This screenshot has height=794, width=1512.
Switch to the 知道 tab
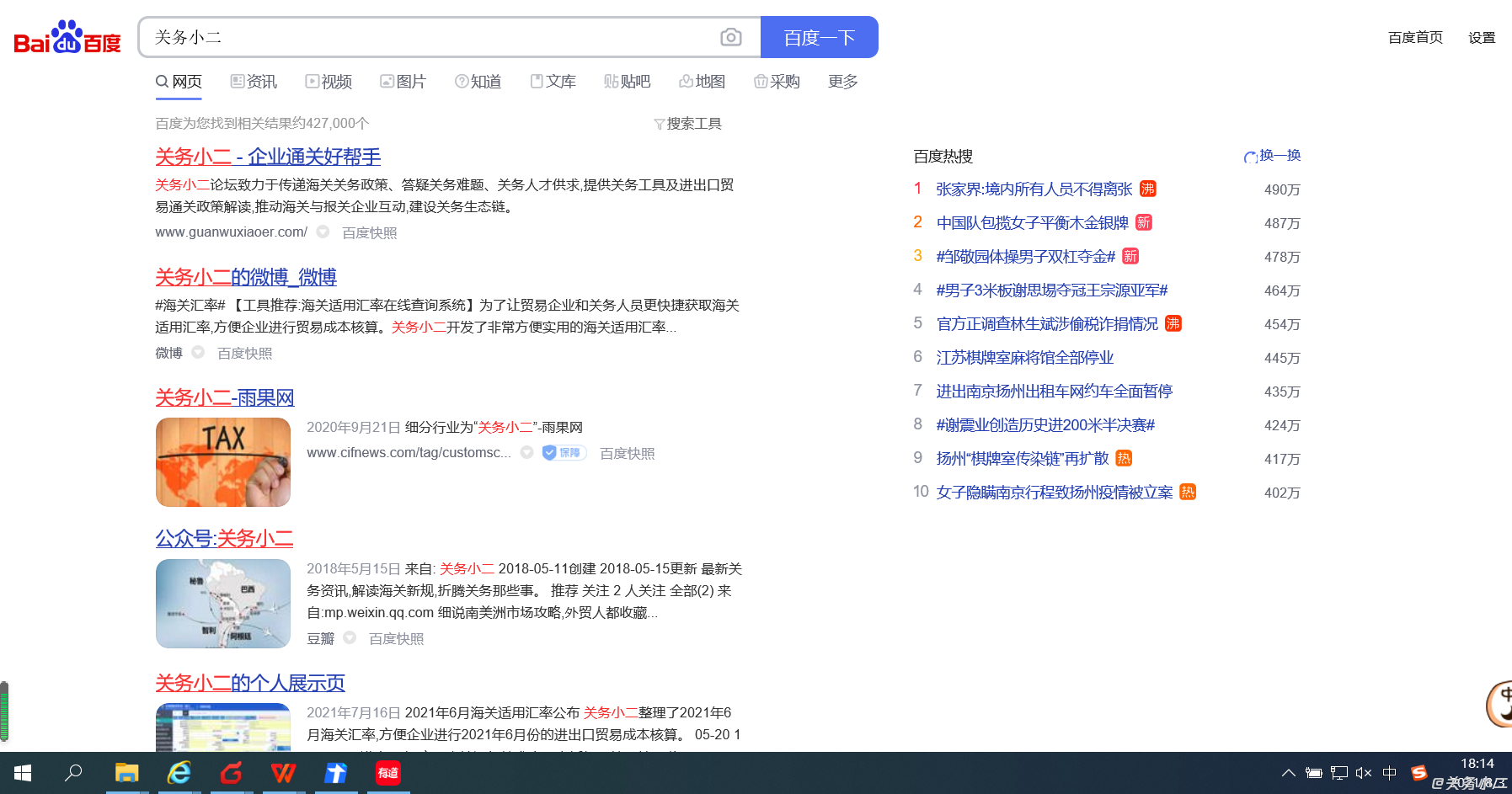tap(478, 82)
